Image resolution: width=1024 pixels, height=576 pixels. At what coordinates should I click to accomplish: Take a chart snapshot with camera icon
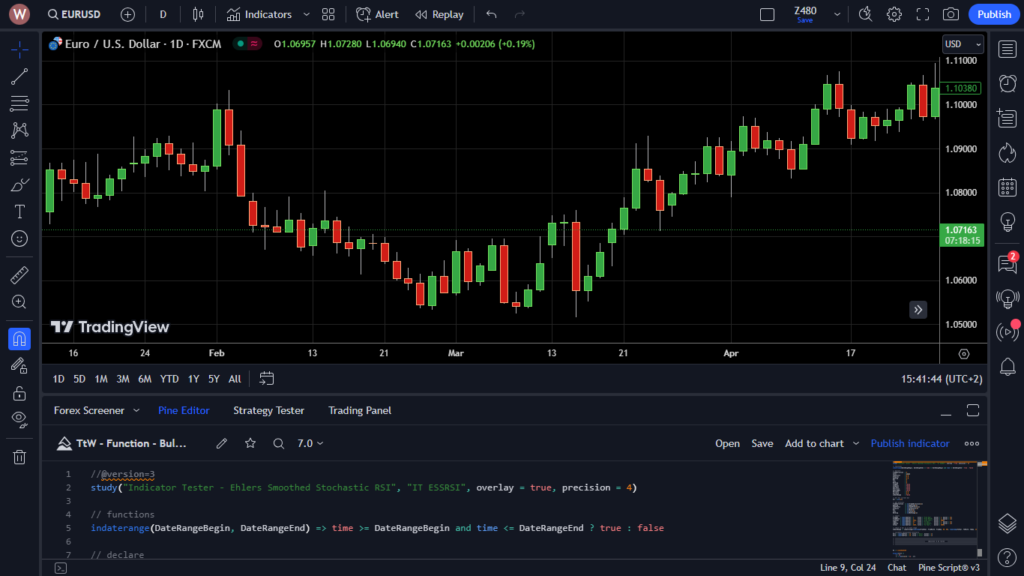[x=950, y=14]
